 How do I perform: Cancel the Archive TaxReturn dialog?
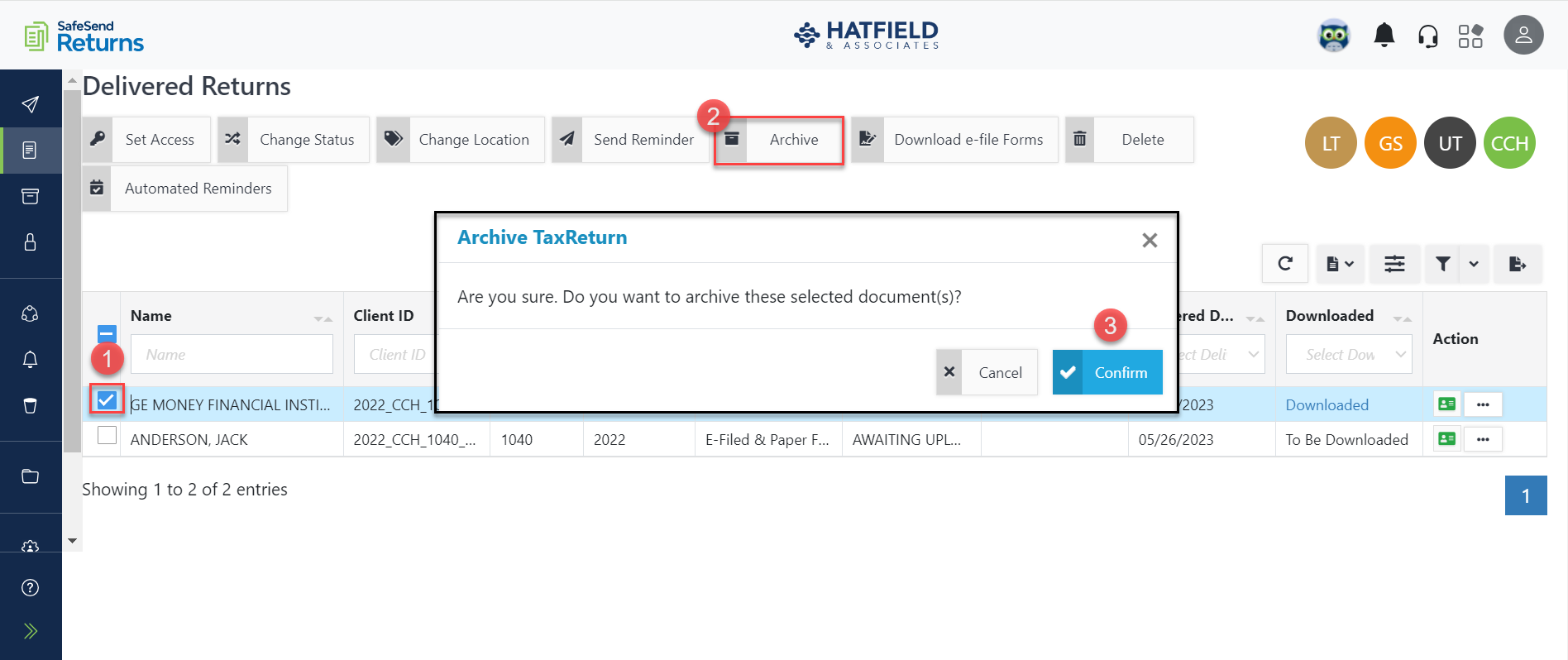click(987, 372)
